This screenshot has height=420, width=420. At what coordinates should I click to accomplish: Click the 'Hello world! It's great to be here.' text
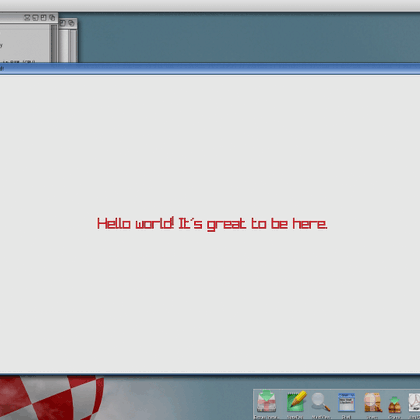click(212, 224)
